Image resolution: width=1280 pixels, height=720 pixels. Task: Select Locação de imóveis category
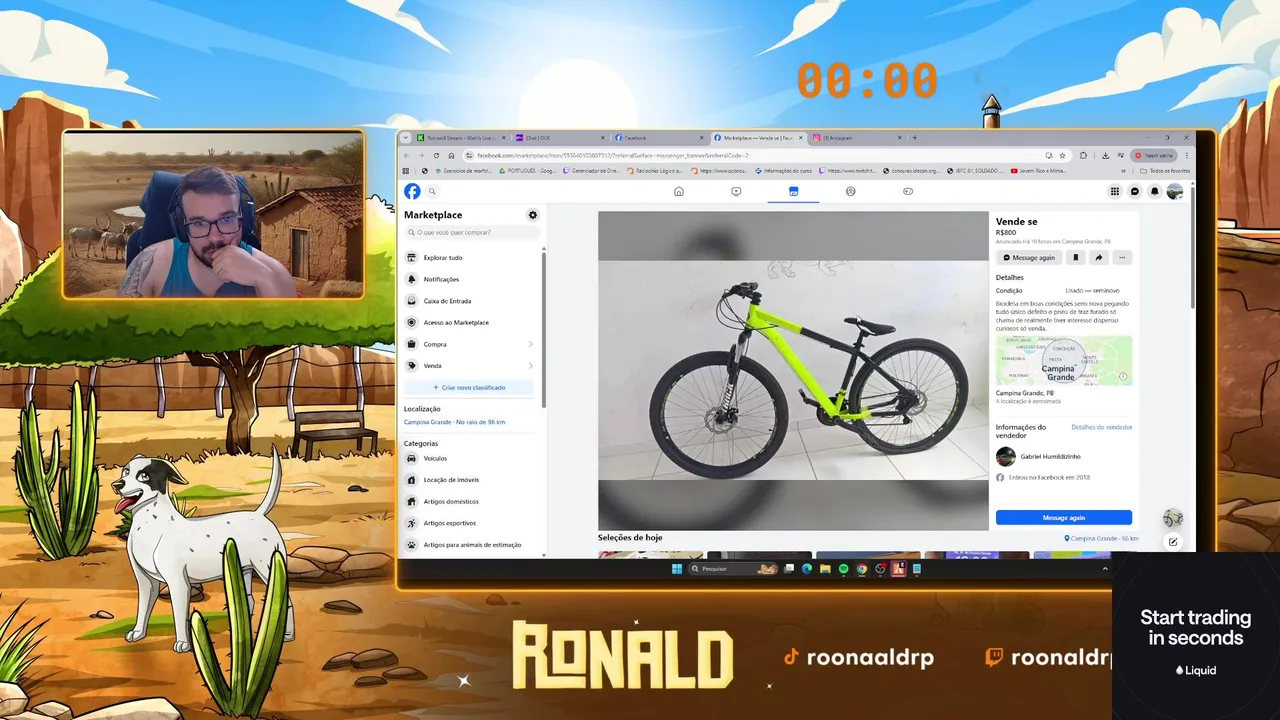click(470, 480)
